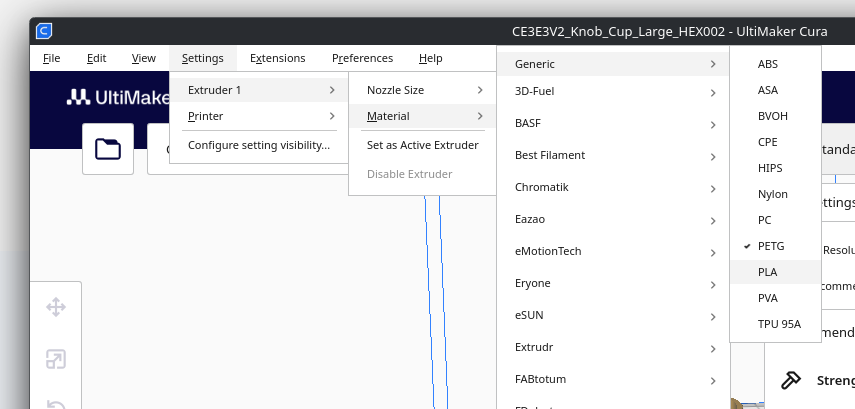This screenshot has width=855, height=409.
Task: Click the Strength wrench icon
Action: 790,380
